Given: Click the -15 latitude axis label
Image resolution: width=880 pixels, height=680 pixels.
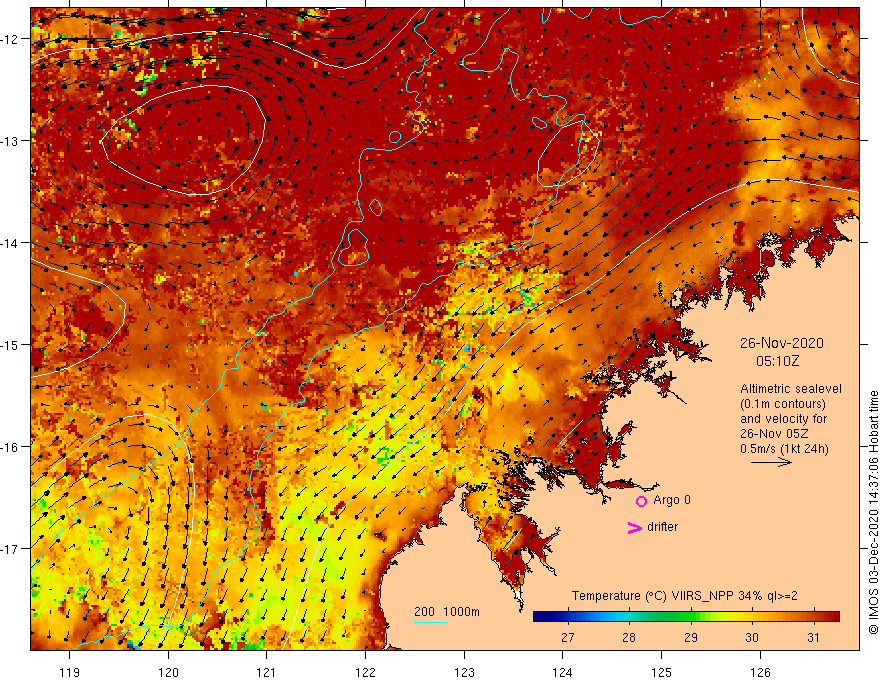Looking at the screenshot, I should 10,344.
